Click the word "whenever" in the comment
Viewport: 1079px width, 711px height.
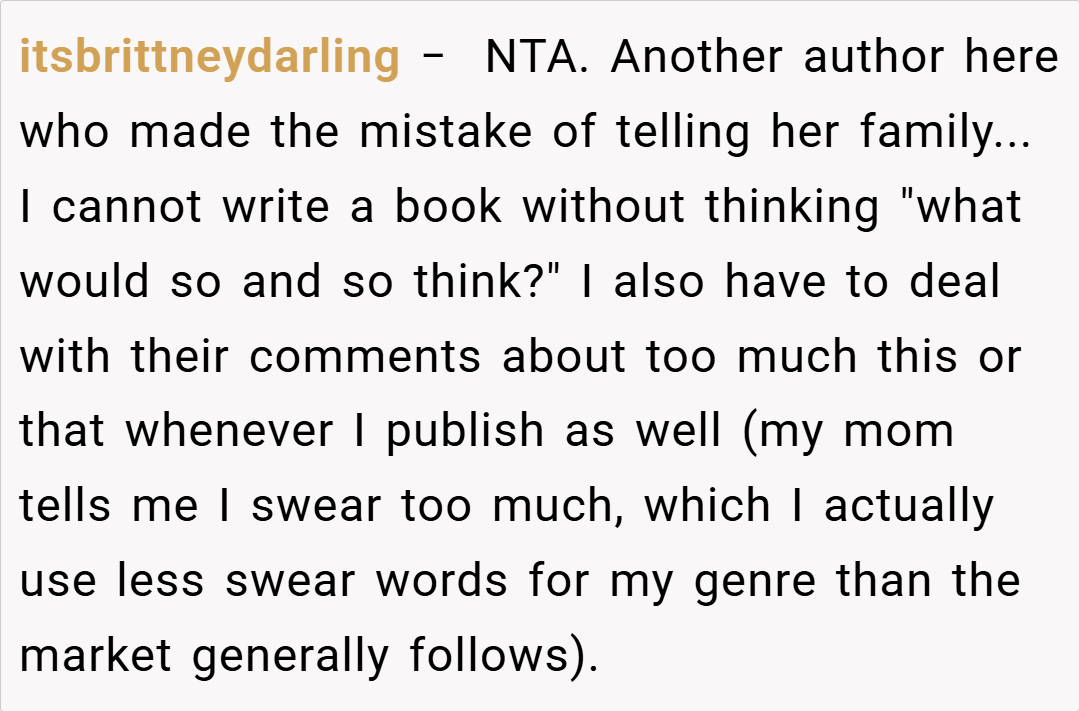(244, 432)
